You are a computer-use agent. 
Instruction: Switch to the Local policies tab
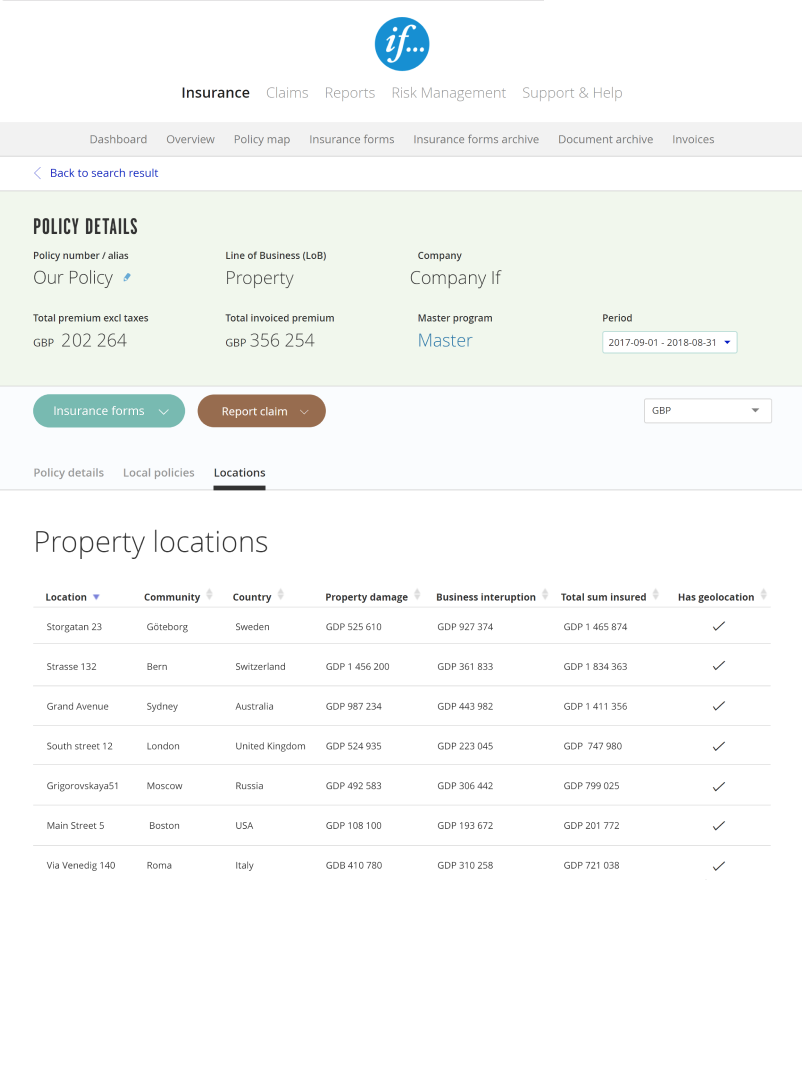click(x=158, y=472)
